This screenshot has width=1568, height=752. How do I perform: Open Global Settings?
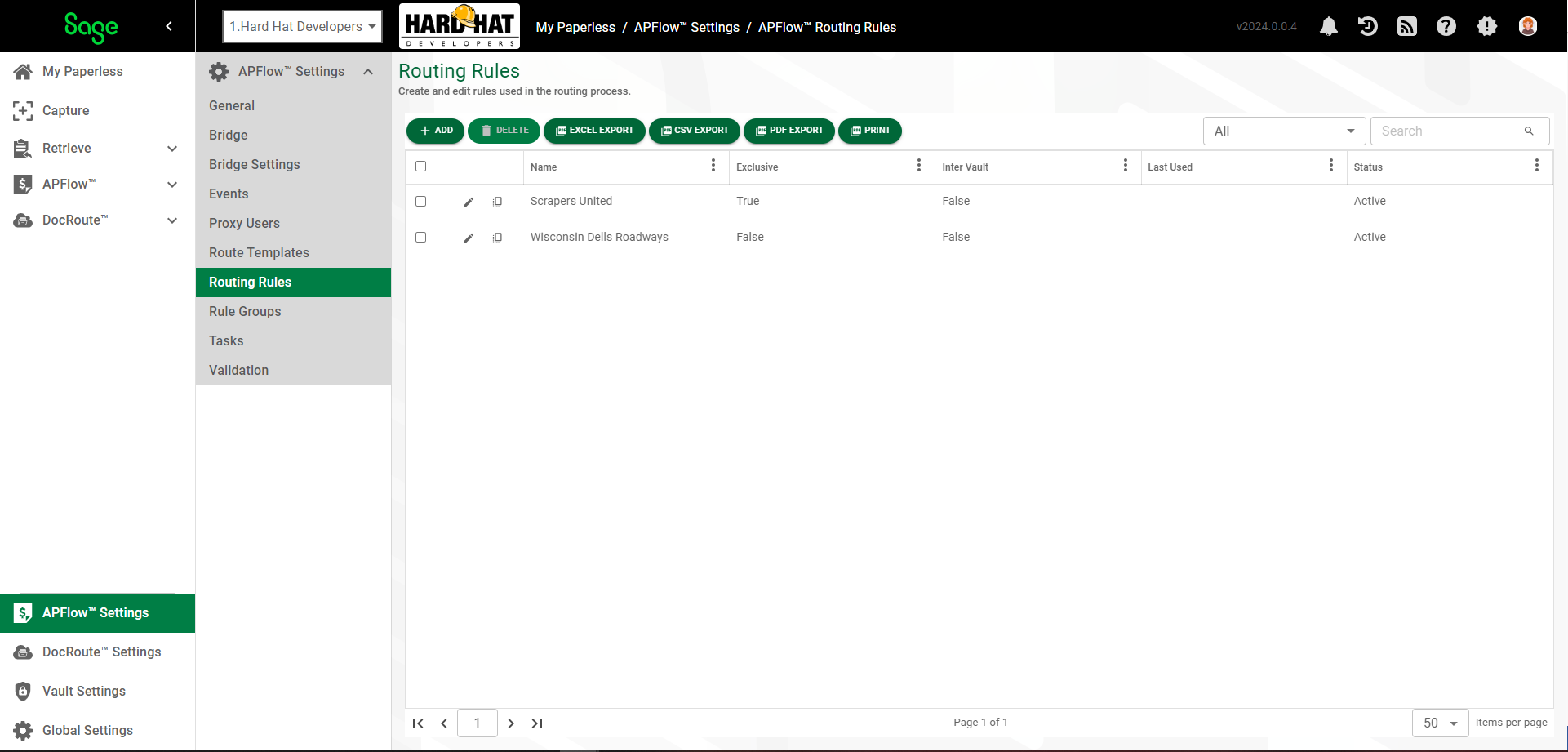click(97, 730)
